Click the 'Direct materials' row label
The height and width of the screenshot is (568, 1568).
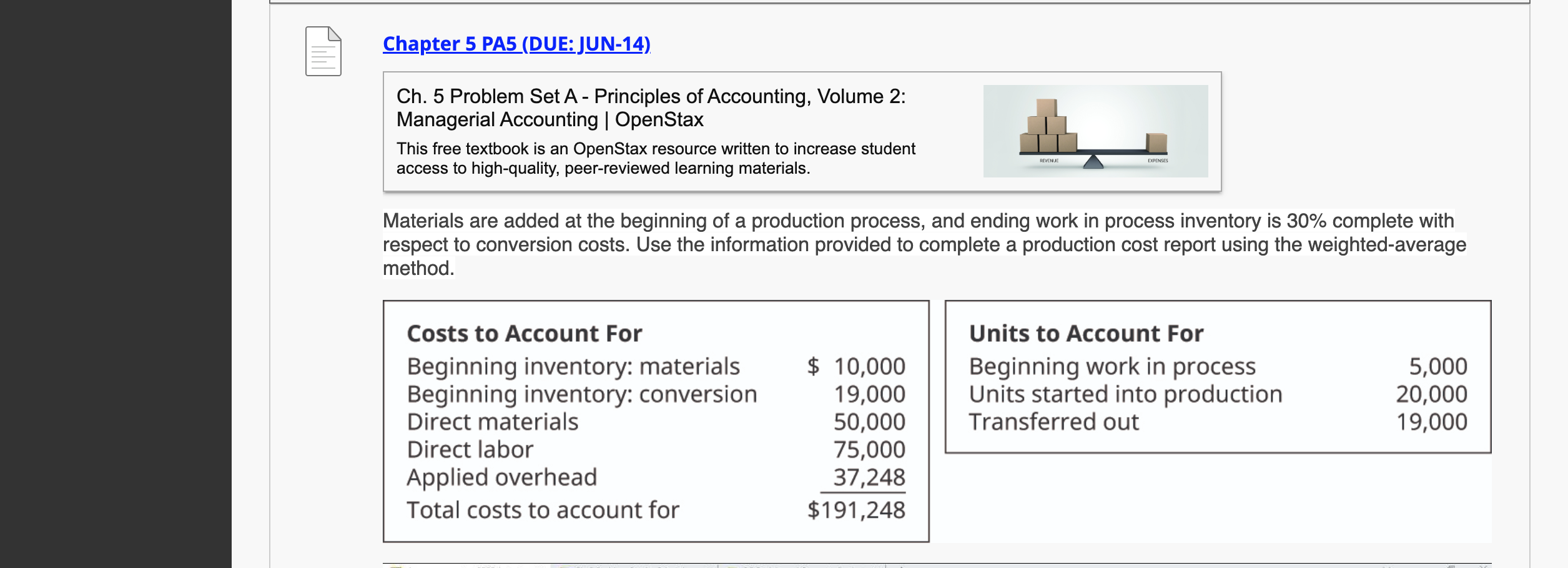pyautogui.click(x=492, y=422)
